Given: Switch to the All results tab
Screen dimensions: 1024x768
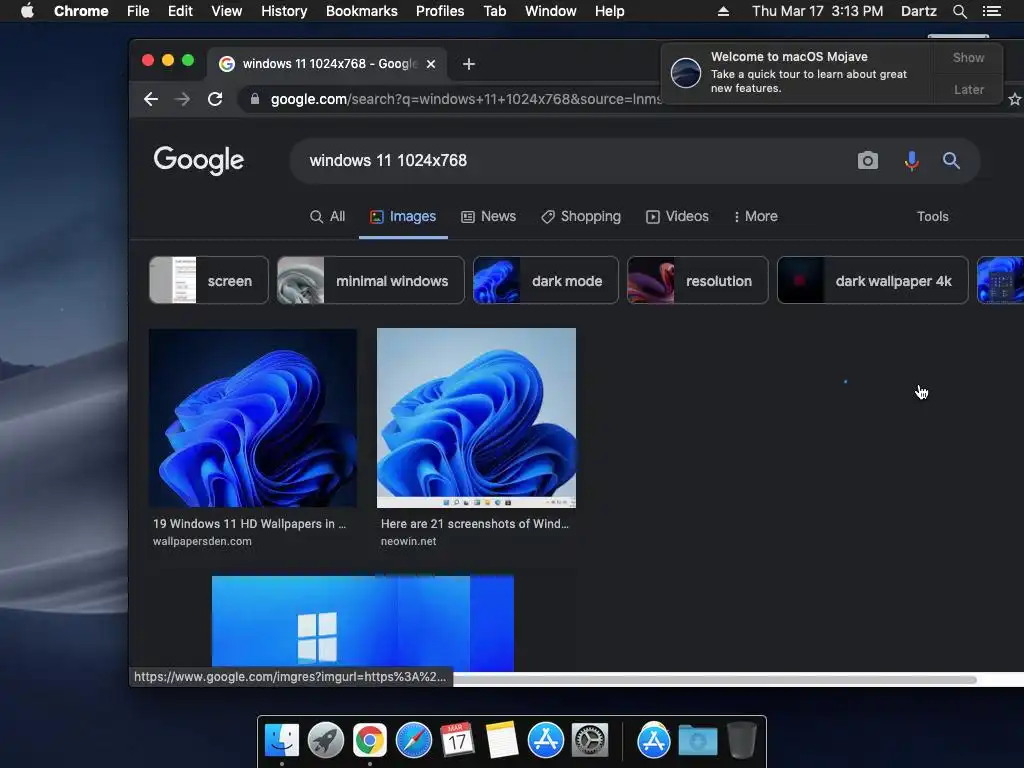Looking at the screenshot, I should pyautogui.click(x=327, y=217).
